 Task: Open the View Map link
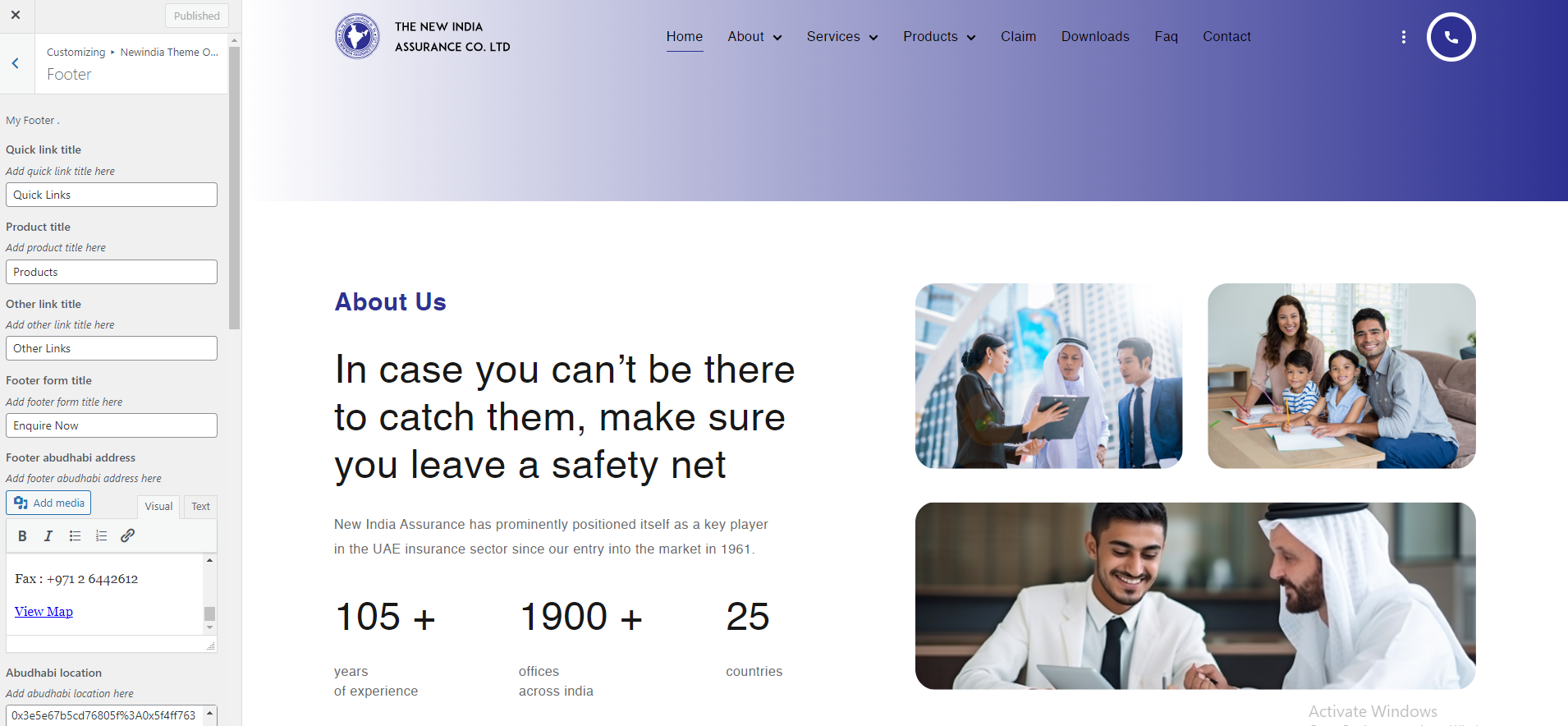coord(44,612)
